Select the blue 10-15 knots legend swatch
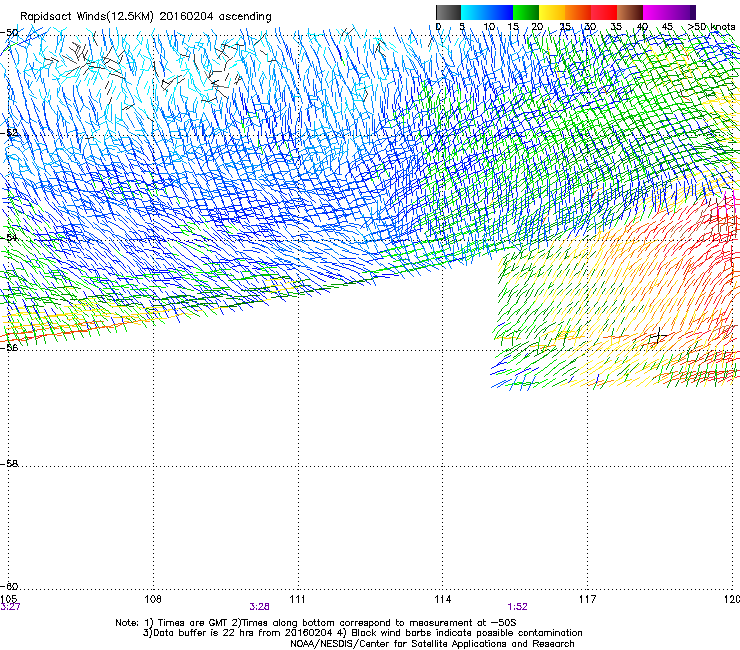Viewport: 740px width, 650px height. 500,12
